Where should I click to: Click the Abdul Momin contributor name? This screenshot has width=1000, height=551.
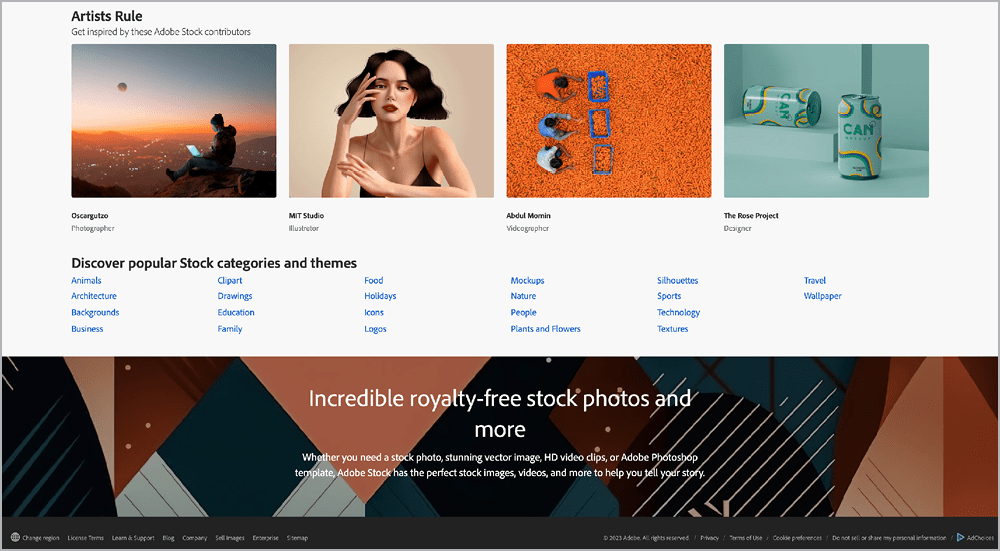529,216
